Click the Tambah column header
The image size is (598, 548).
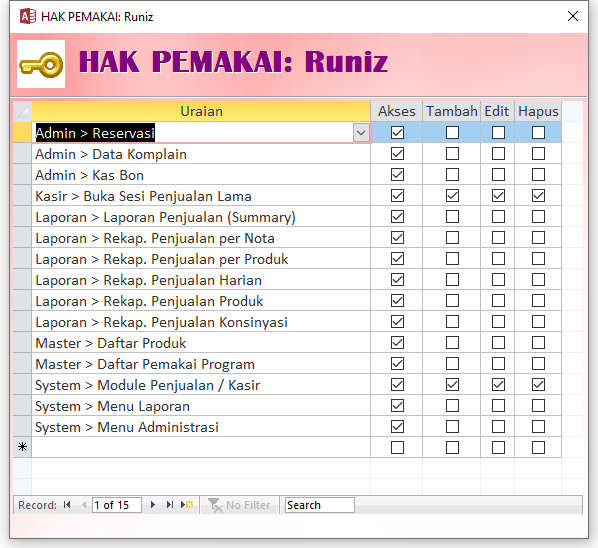[x=452, y=111]
